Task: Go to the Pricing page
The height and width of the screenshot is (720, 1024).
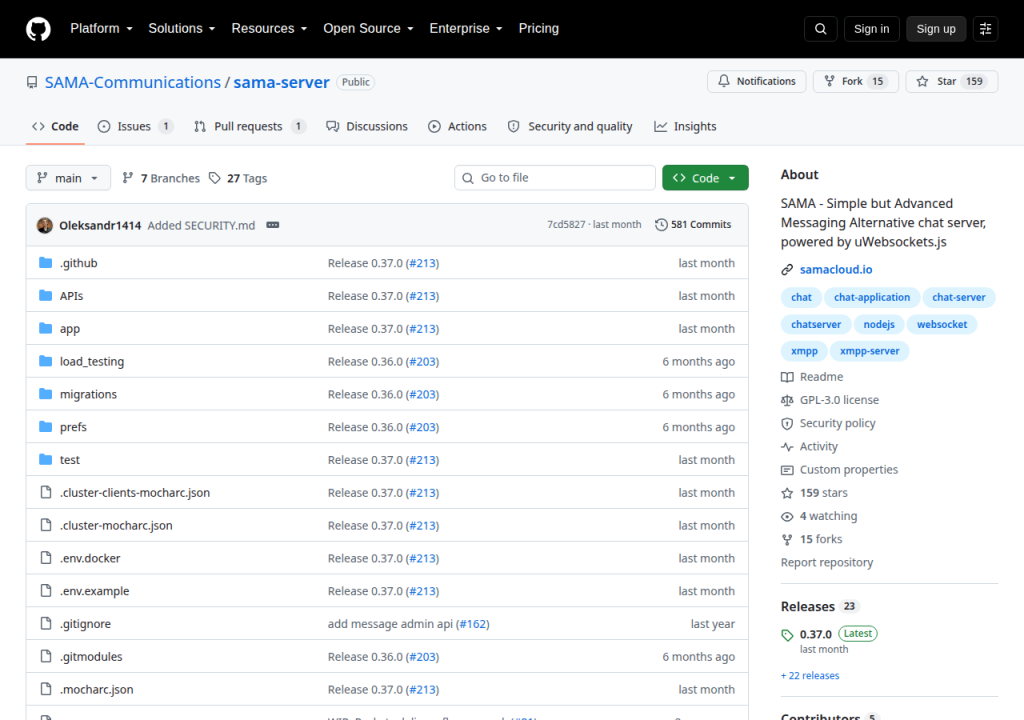Action: pos(538,29)
